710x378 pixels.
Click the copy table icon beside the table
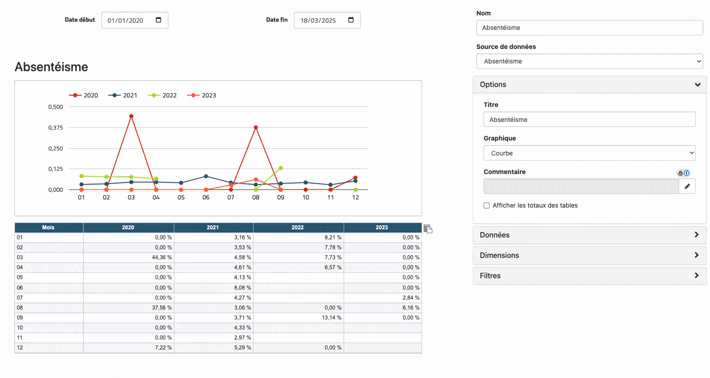[x=428, y=229]
